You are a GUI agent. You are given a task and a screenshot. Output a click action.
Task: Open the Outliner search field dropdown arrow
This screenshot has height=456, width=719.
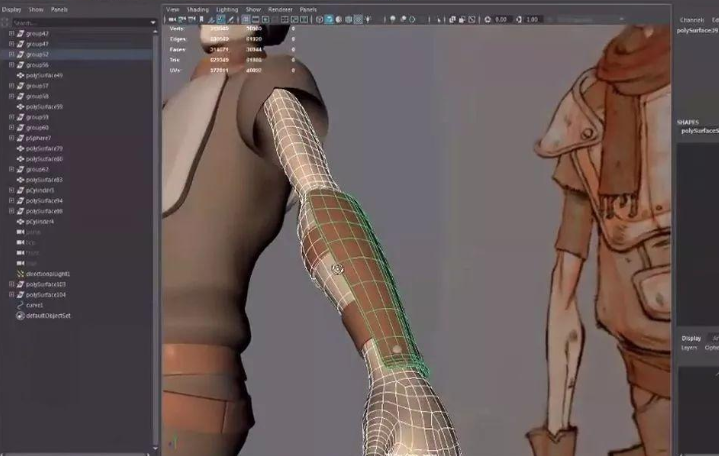153,22
